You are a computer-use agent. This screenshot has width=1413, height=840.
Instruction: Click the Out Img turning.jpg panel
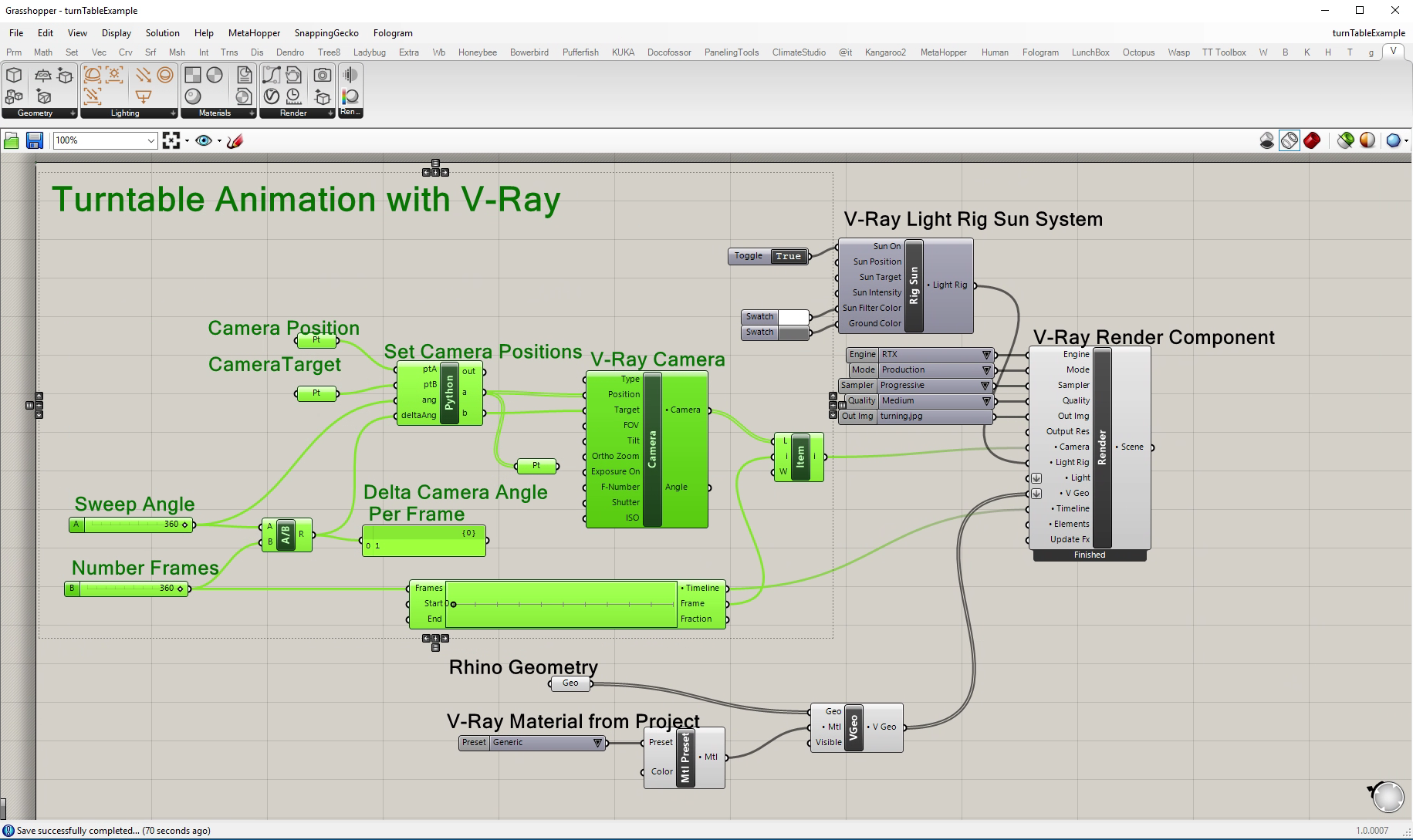pos(916,417)
